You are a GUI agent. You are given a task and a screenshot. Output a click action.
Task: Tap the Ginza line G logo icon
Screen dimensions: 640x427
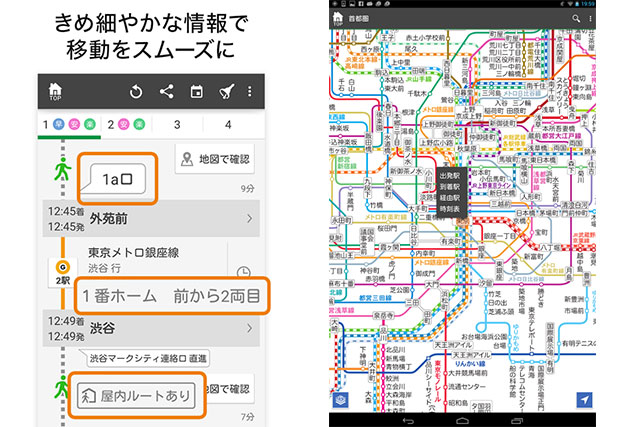(63, 267)
